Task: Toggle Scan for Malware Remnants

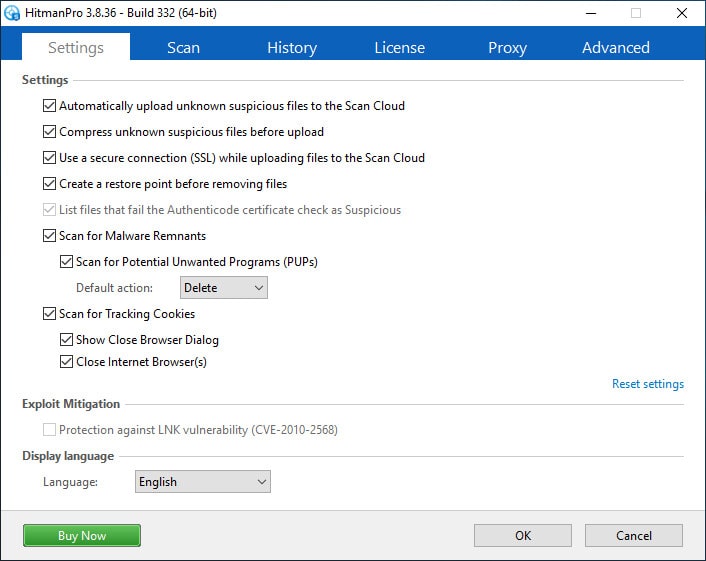Action: pyautogui.click(x=49, y=236)
